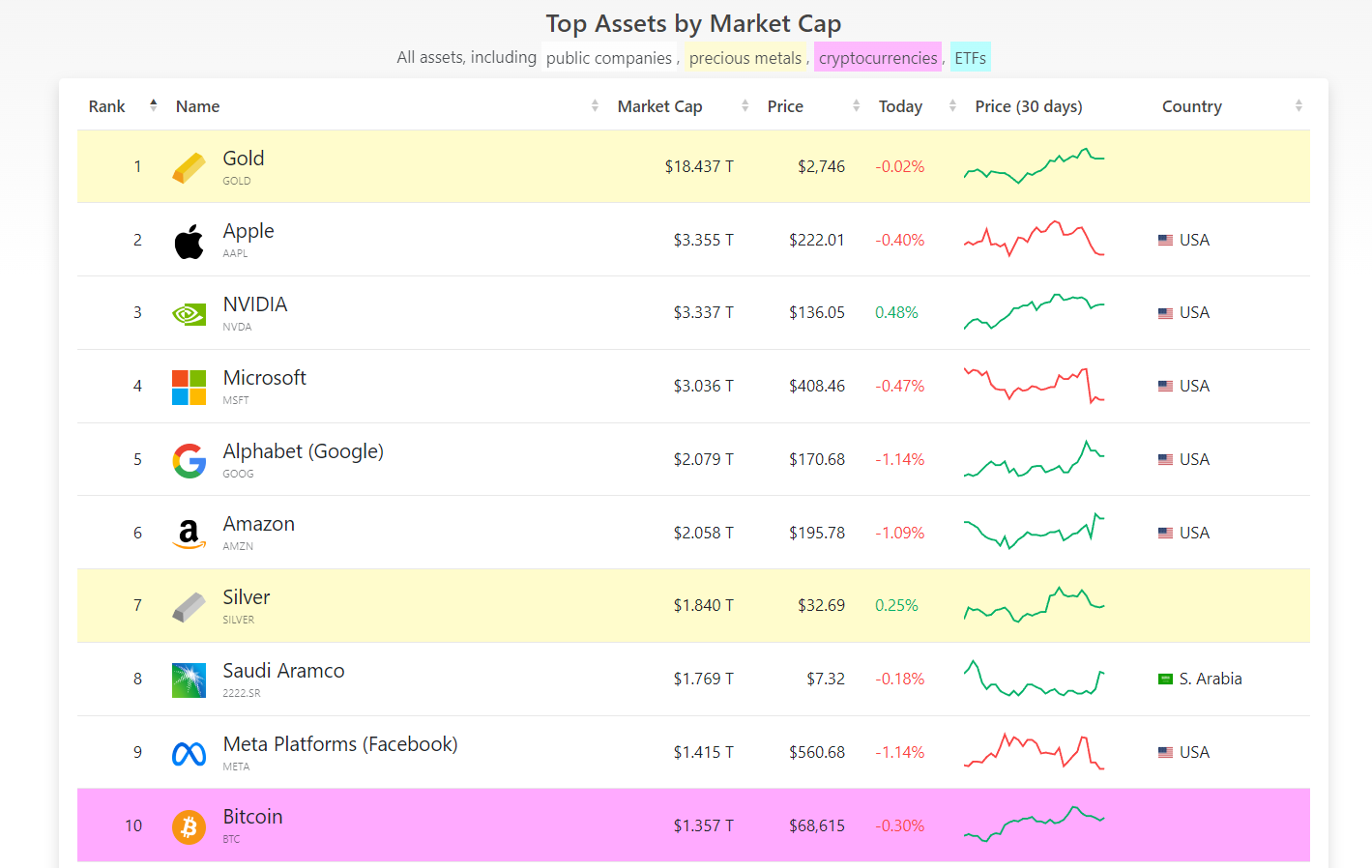Open the Alphabet (Google) company page
This screenshot has height=868, width=1372.
304,451
